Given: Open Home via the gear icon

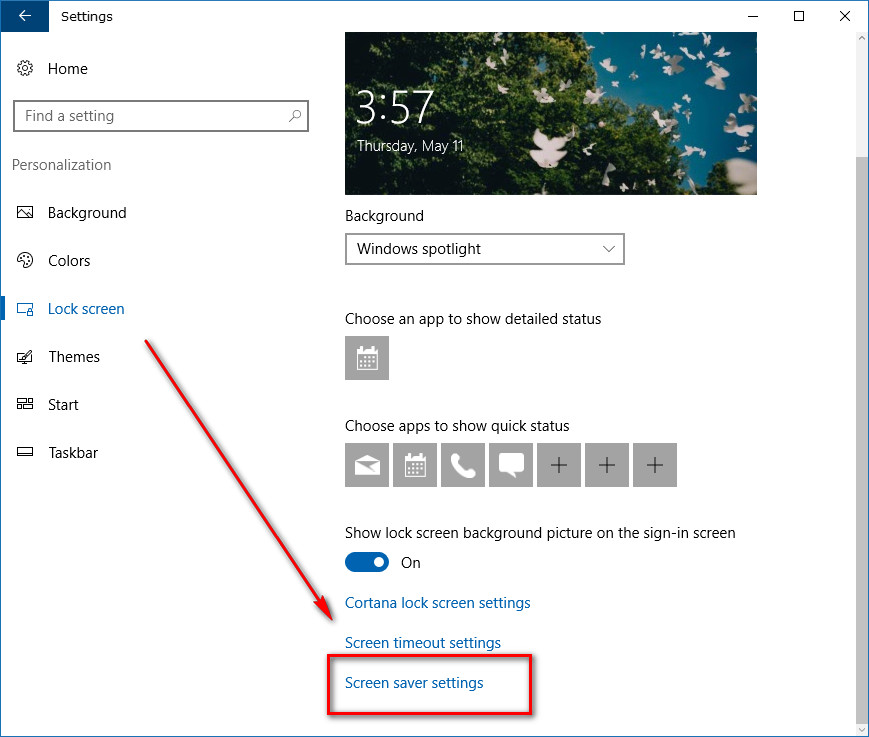Looking at the screenshot, I should pyautogui.click(x=25, y=69).
